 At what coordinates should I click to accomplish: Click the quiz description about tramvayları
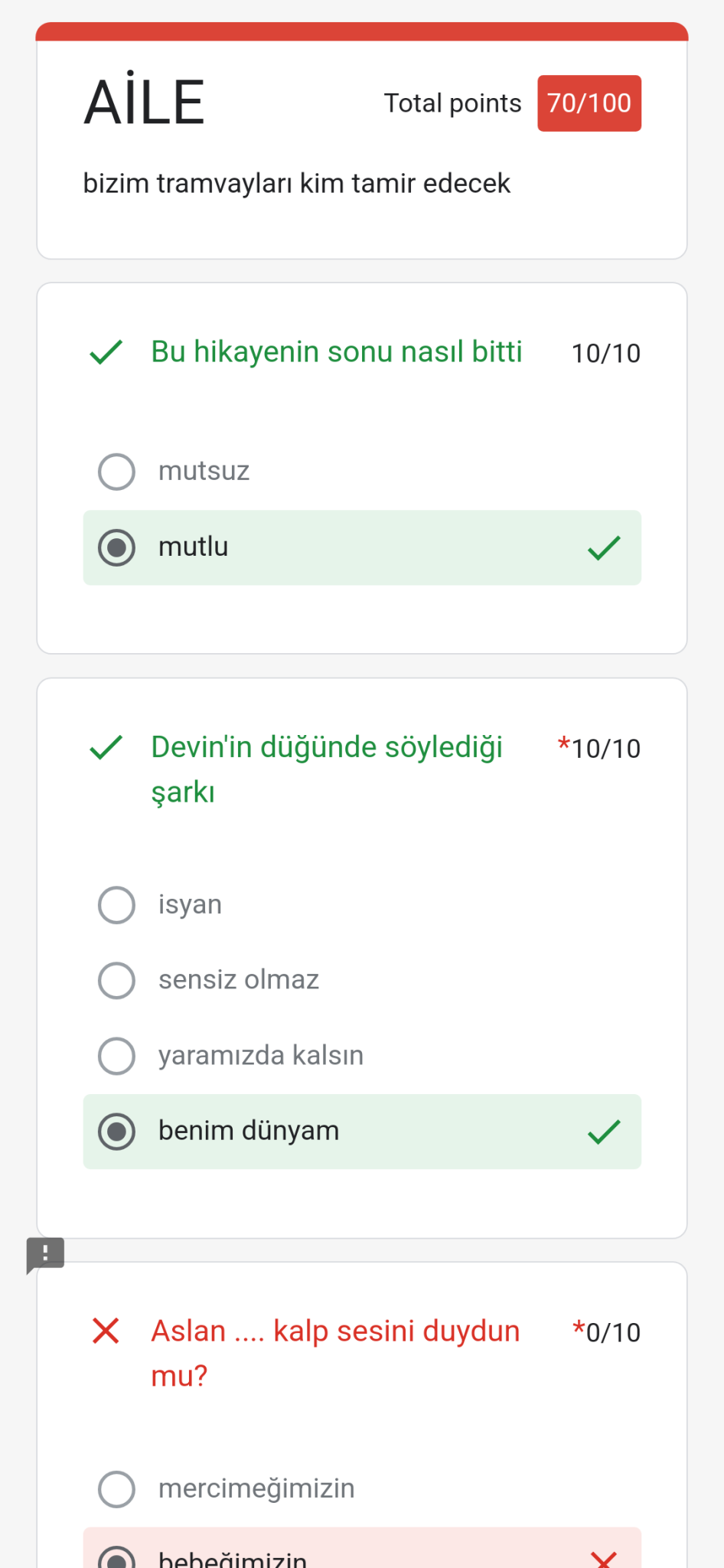[296, 184]
